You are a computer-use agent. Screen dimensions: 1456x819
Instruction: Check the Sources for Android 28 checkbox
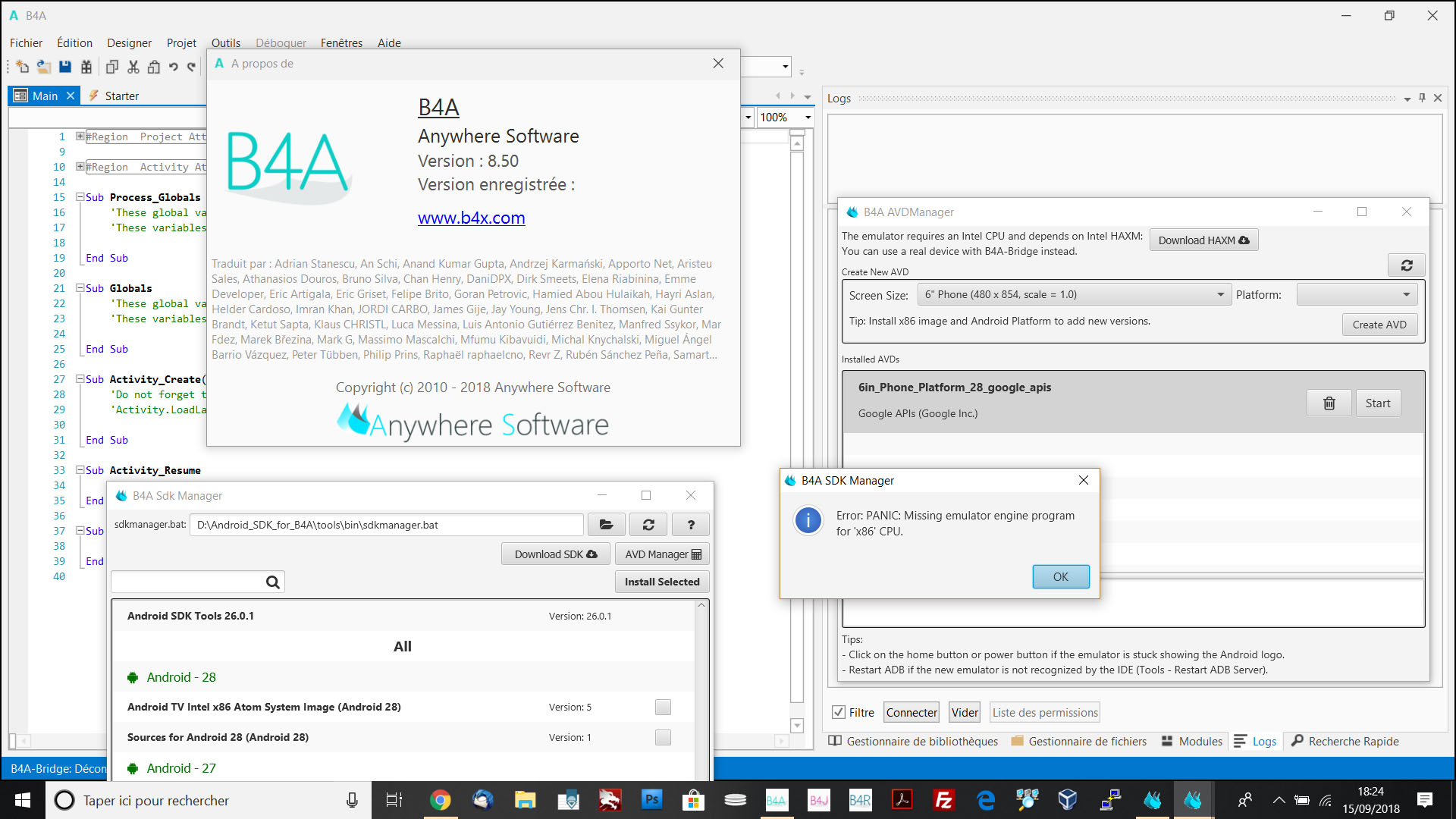(663, 737)
